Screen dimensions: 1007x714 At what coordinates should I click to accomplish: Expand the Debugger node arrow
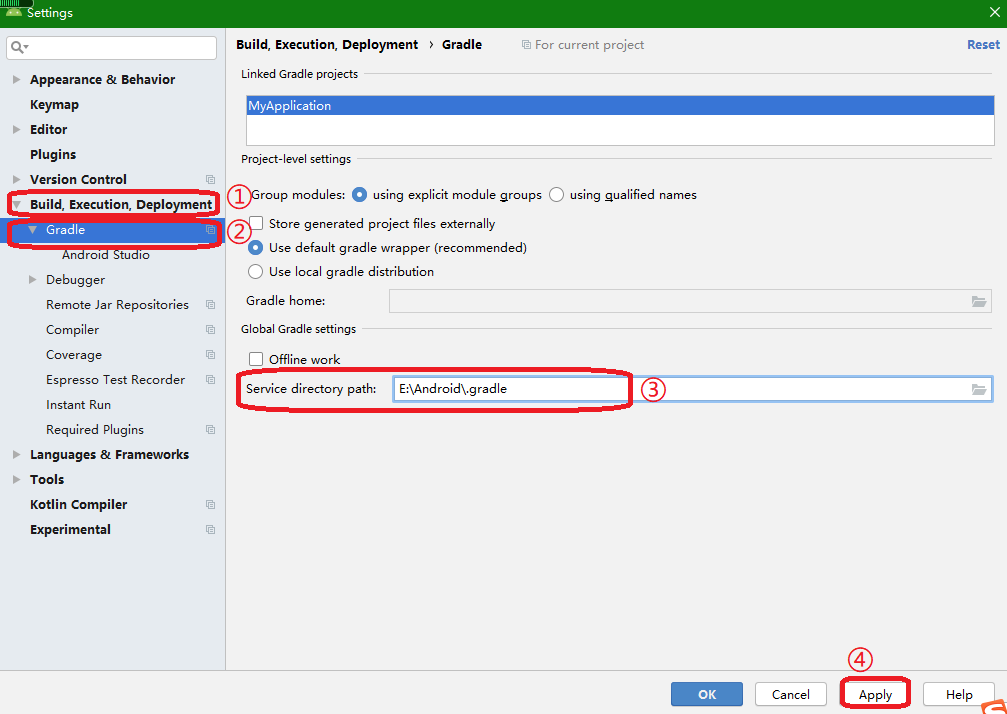(33, 280)
